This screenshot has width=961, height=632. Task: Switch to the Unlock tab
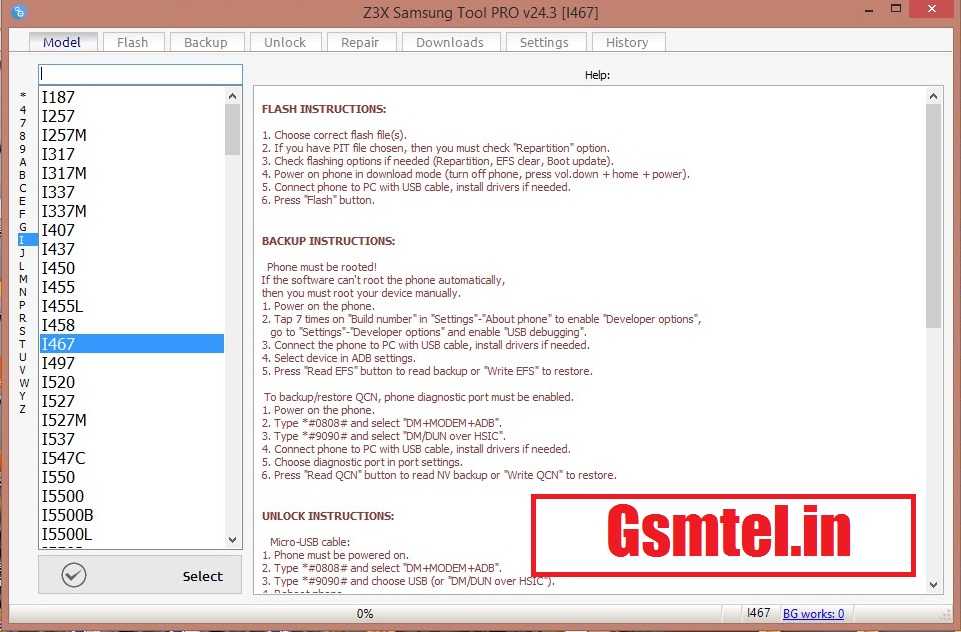point(285,42)
